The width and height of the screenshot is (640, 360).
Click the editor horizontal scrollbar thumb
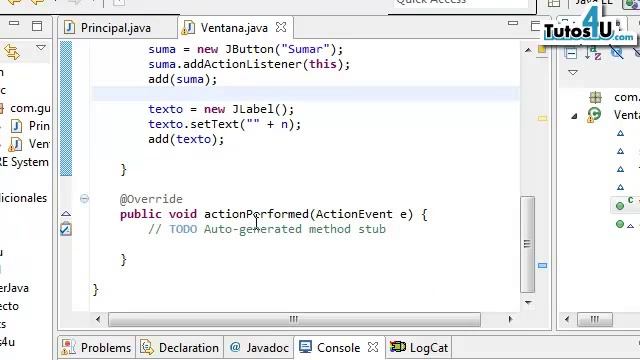click(x=294, y=319)
